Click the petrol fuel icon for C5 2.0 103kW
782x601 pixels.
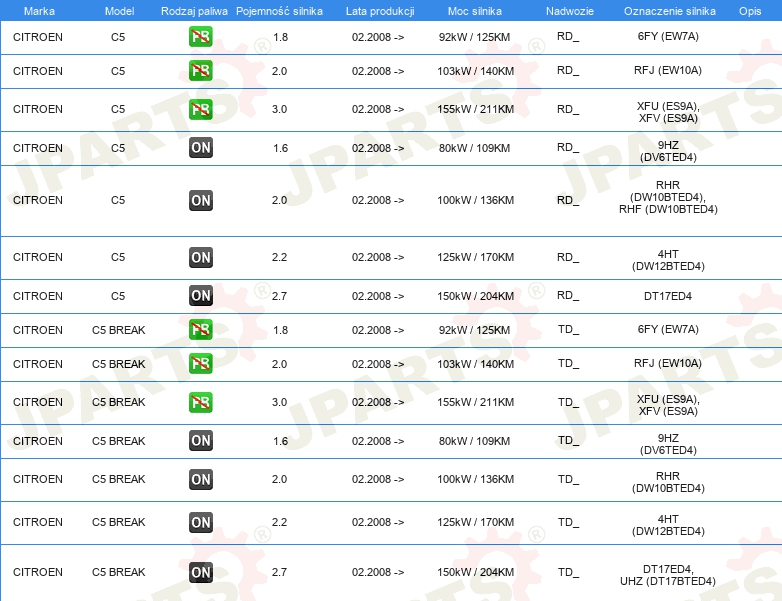click(200, 70)
